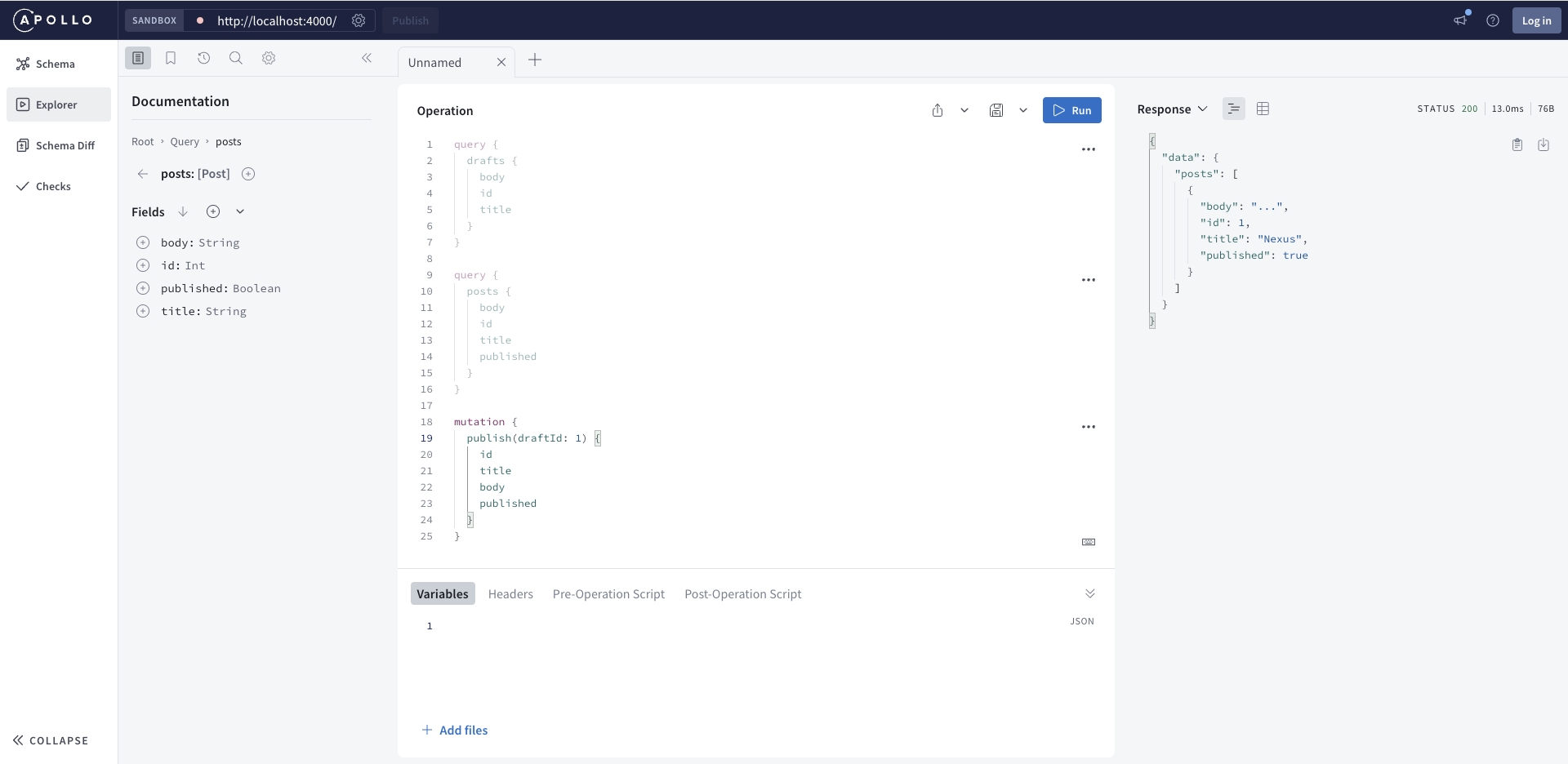Open connection settings gear next to URL
The height and width of the screenshot is (764, 1568).
coord(359,20)
